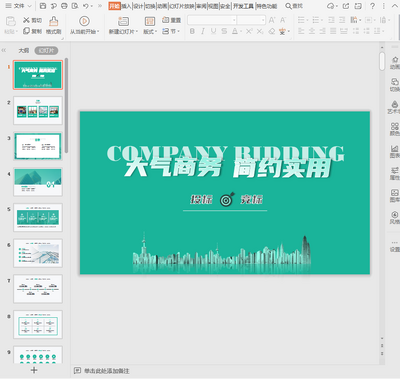Open the Developer Tools (开发工具) tab
400x379 pixels.
(x=243, y=6)
